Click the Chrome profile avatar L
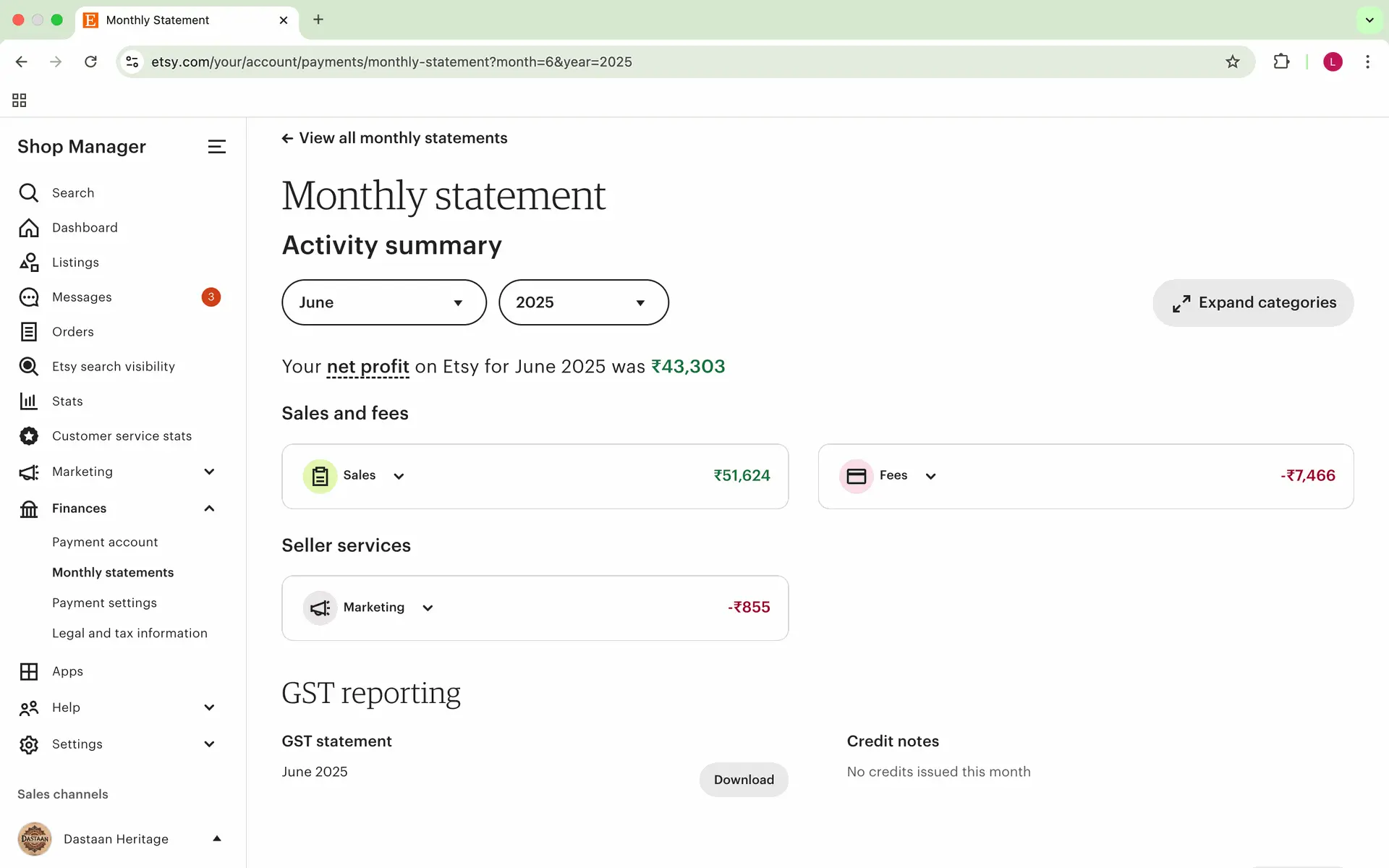This screenshot has height=868, width=1389. coord(1333,61)
